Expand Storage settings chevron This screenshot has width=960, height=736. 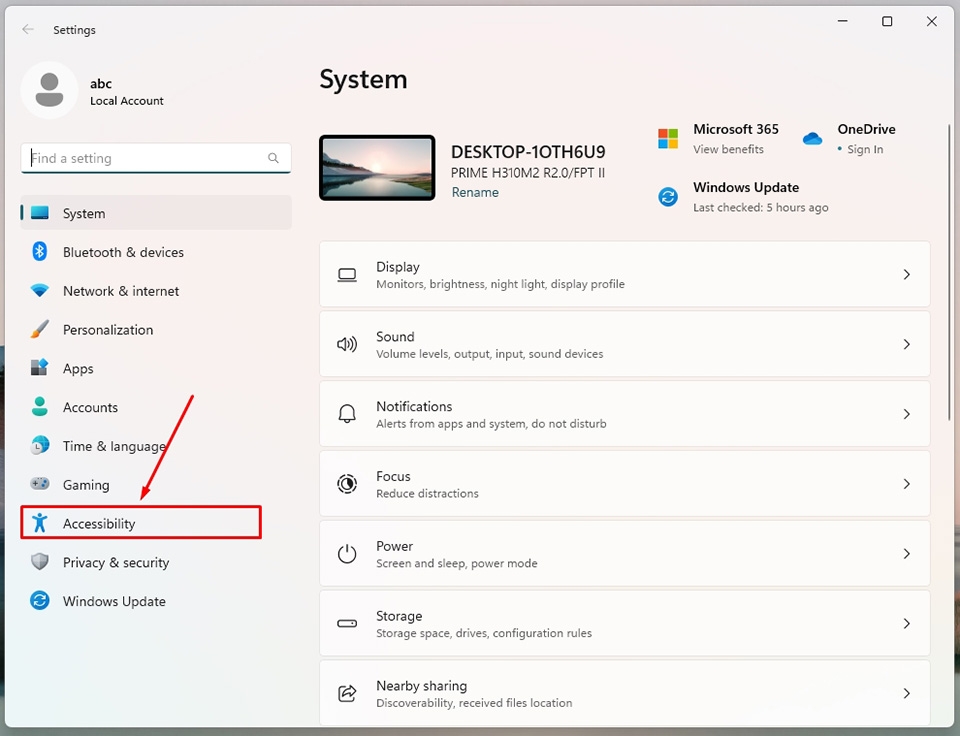907,623
